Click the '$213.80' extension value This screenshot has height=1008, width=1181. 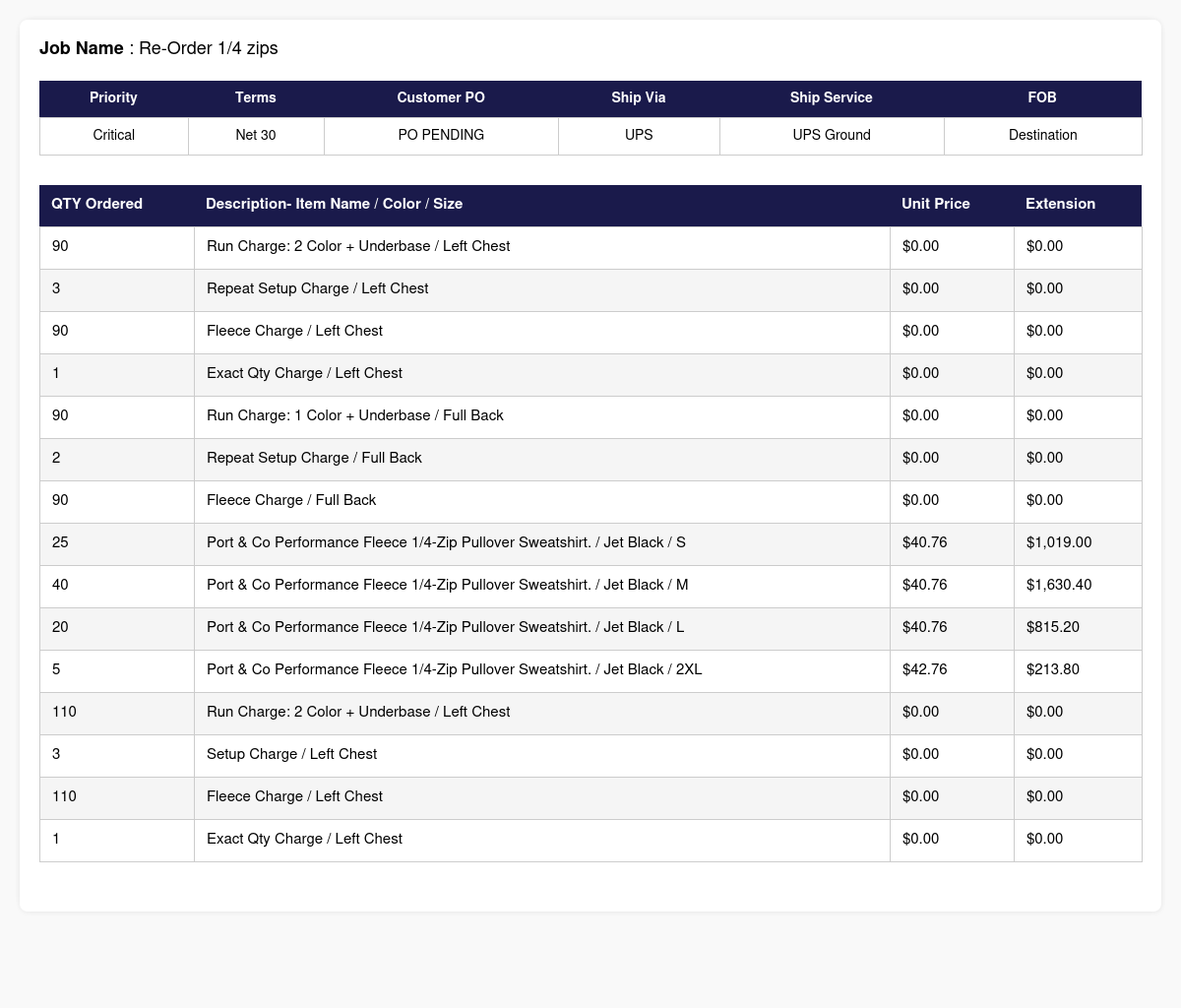click(1053, 669)
